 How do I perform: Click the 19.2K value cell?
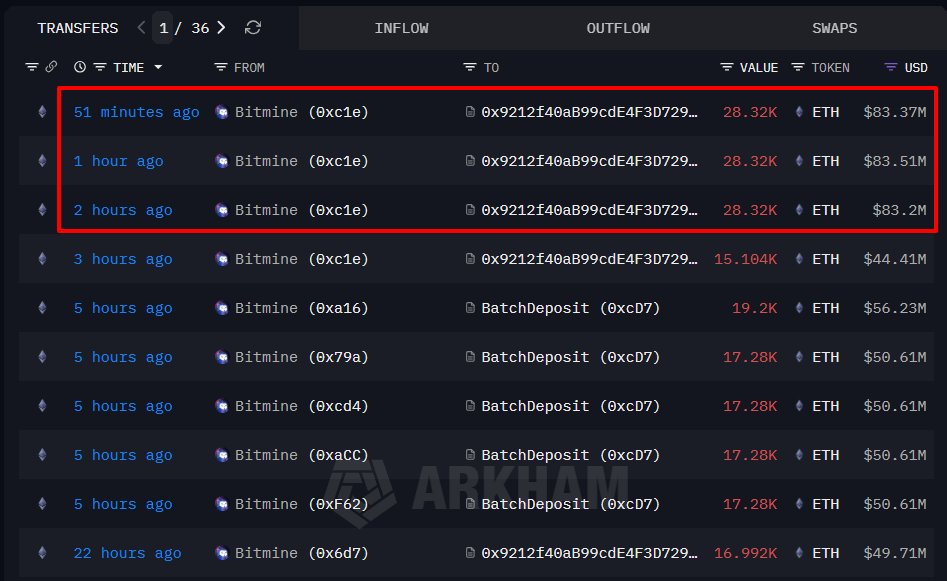(x=754, y=308)
